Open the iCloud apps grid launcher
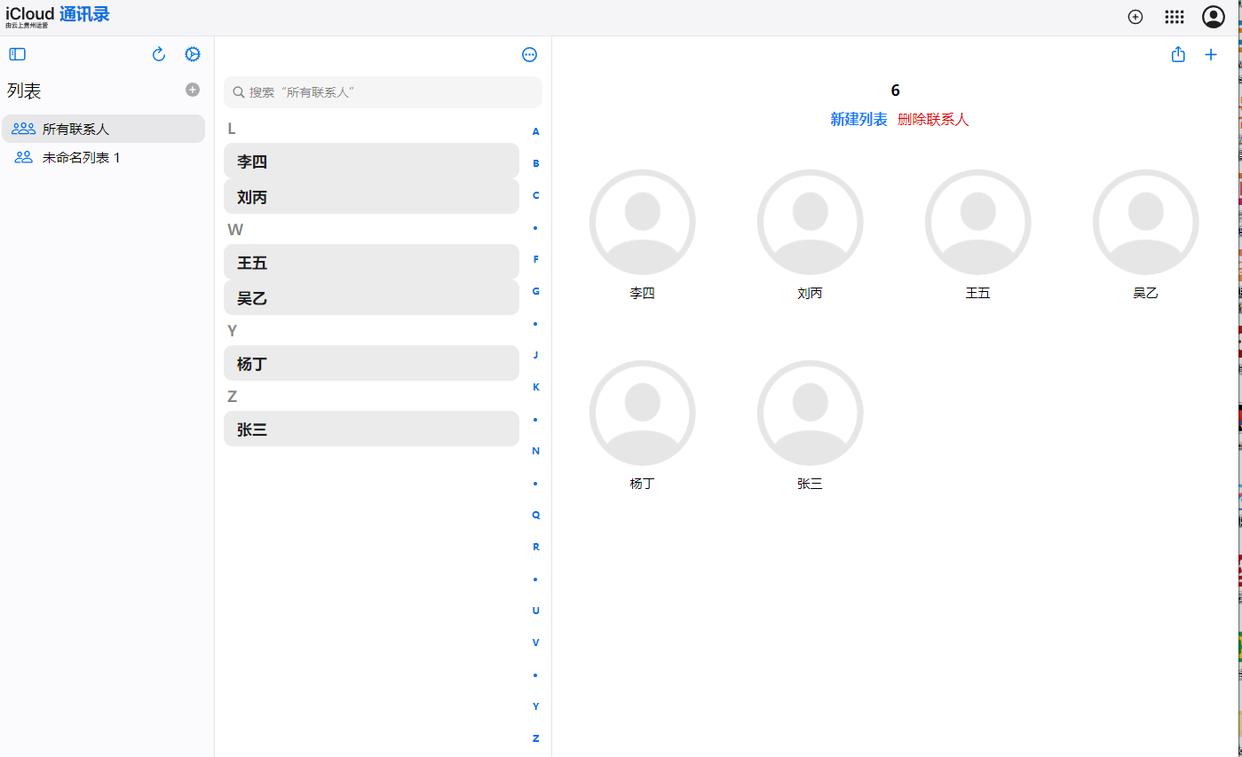The height and width of the screenshot is (757, 1242). coord(1174,17)
